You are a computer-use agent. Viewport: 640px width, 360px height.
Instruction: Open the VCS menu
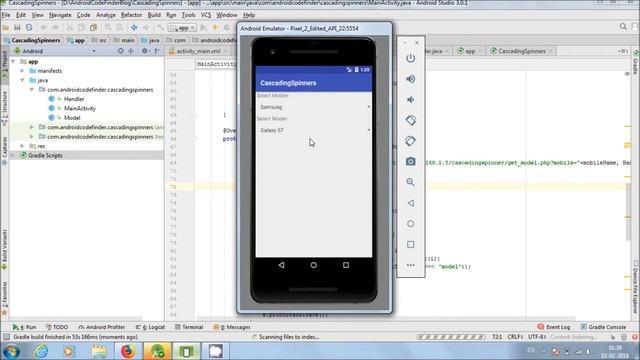206,15
